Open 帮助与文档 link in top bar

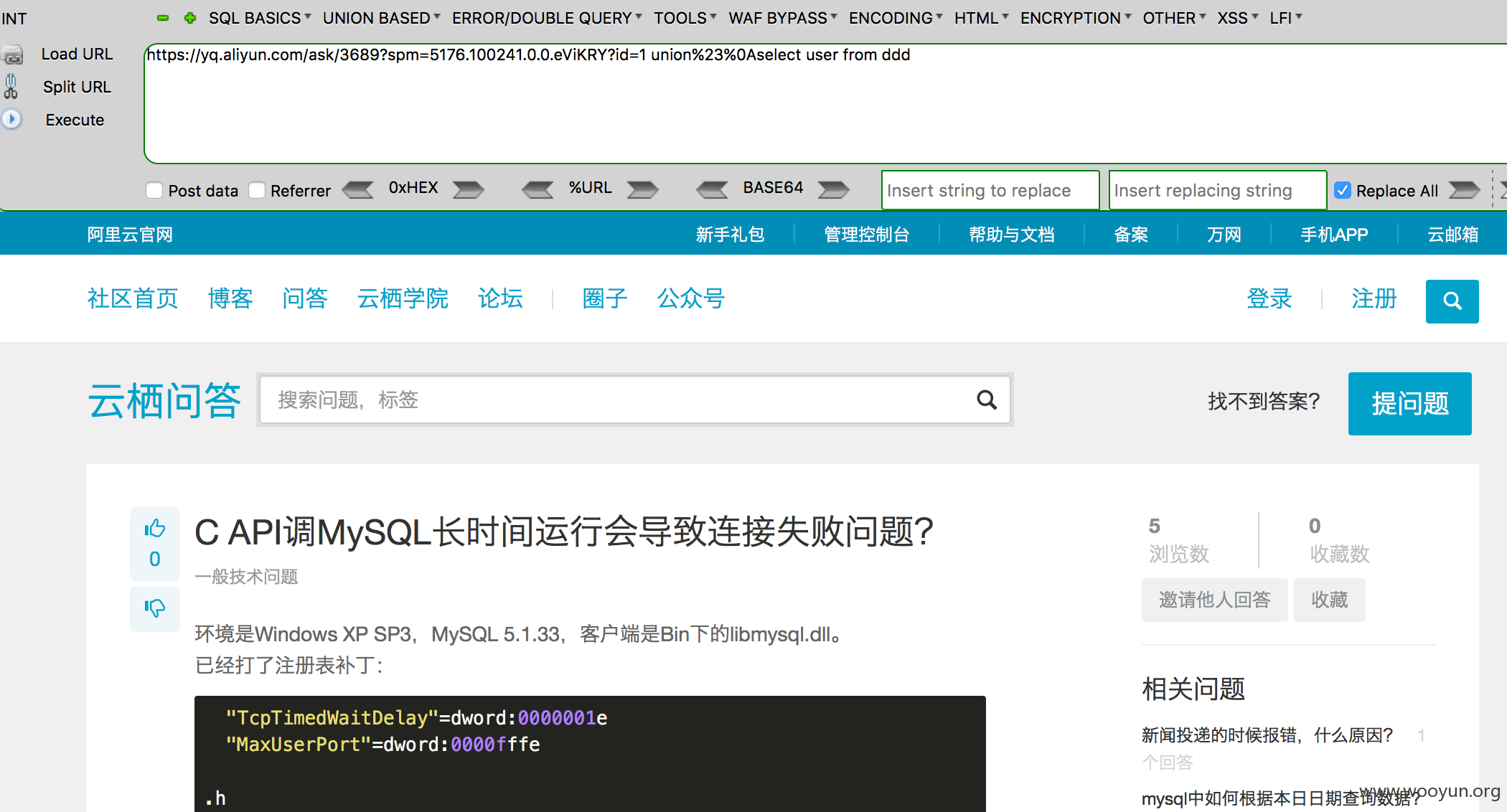(1011, 235)
